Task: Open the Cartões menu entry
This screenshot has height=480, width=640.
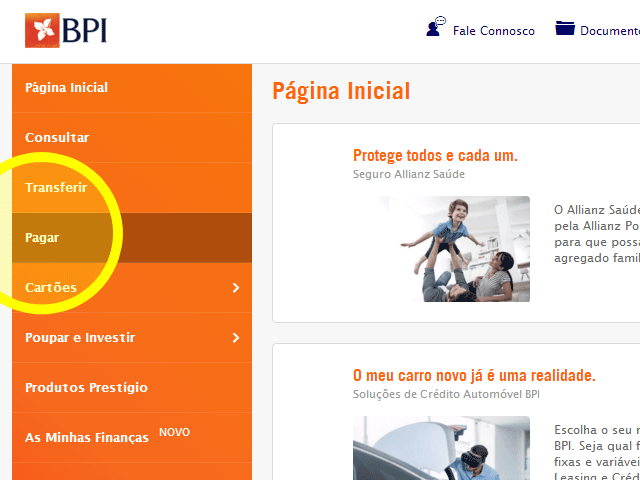Action: tap(132, 288)
